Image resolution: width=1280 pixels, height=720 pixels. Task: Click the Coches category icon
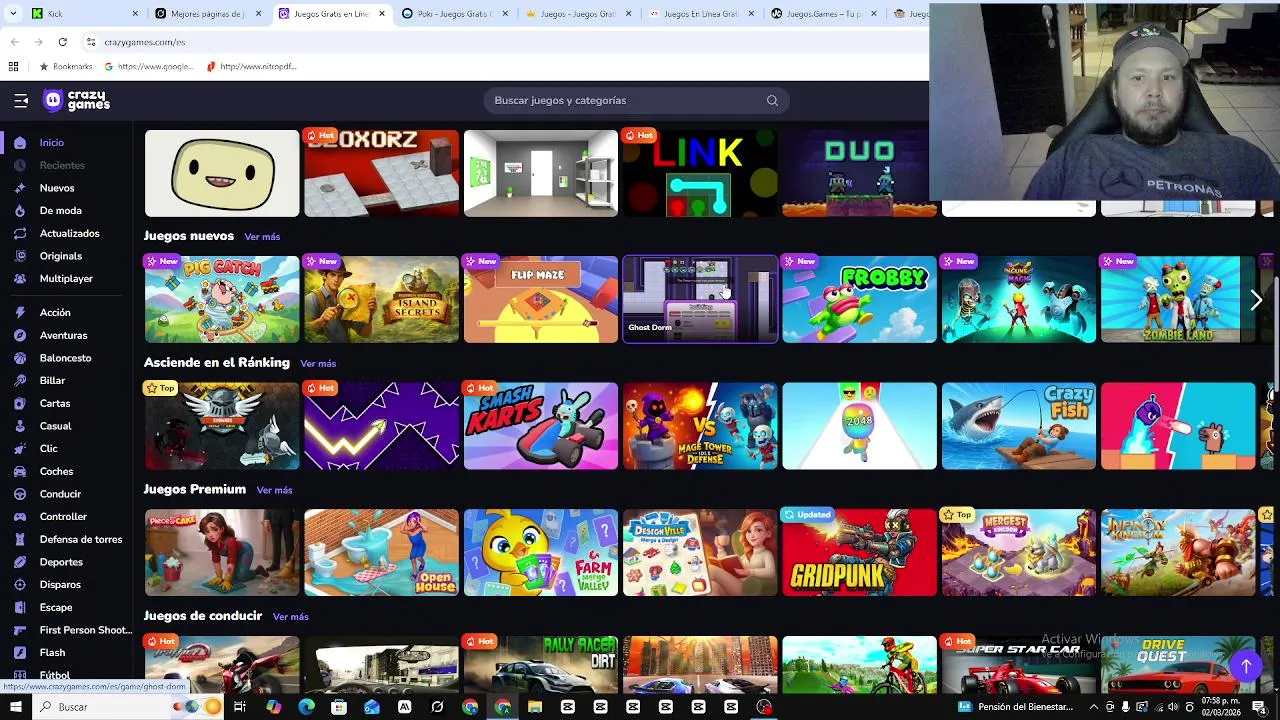(x=20, y=471)
